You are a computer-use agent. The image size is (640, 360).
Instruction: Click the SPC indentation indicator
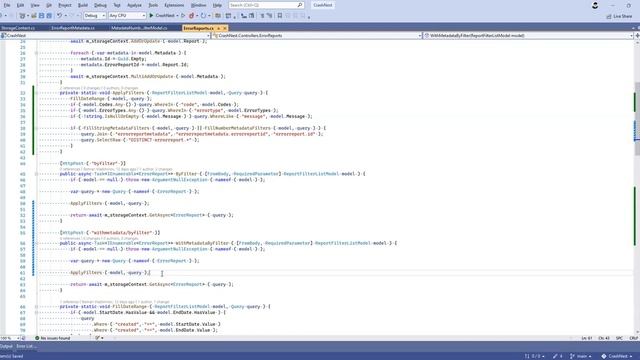pos(620,338)
